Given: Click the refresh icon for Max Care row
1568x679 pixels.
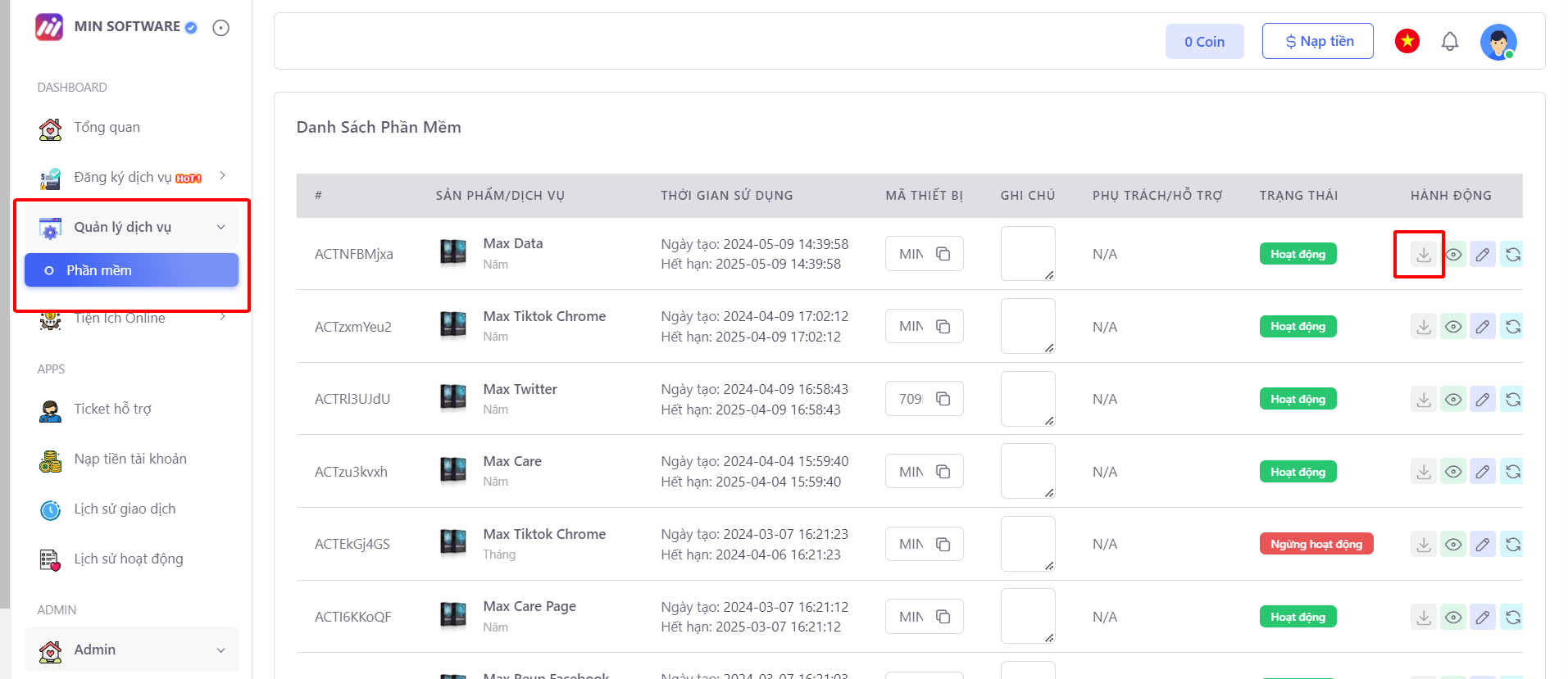Looking at the screenshot, I should [x=1512, y=472].
